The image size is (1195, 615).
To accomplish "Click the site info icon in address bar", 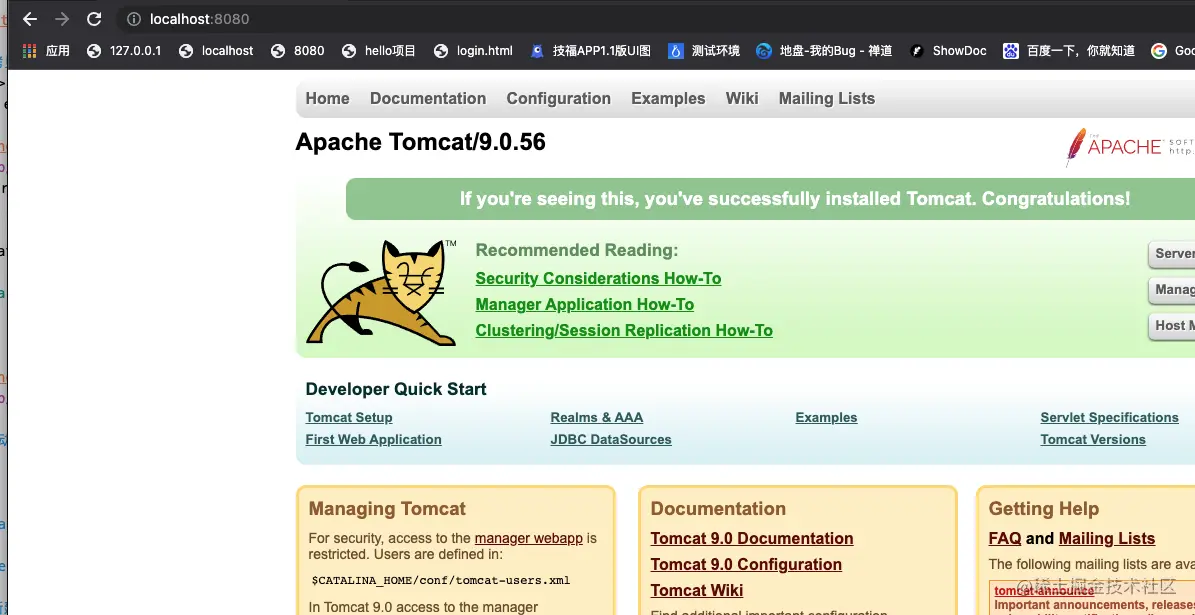I will pos(133,19).
